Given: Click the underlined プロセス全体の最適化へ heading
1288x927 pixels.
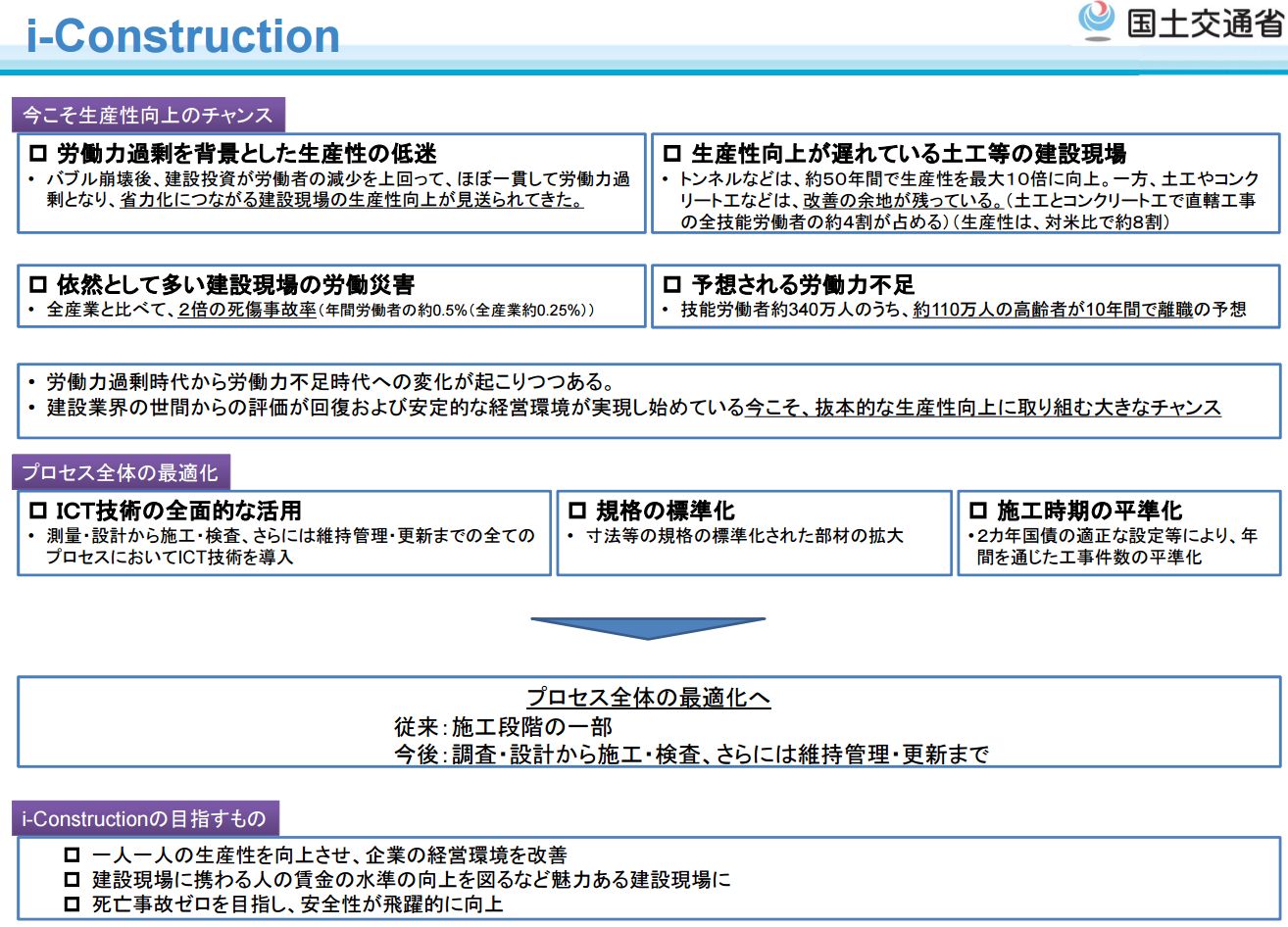Looking at the screenshot, I should coord(648,698).
